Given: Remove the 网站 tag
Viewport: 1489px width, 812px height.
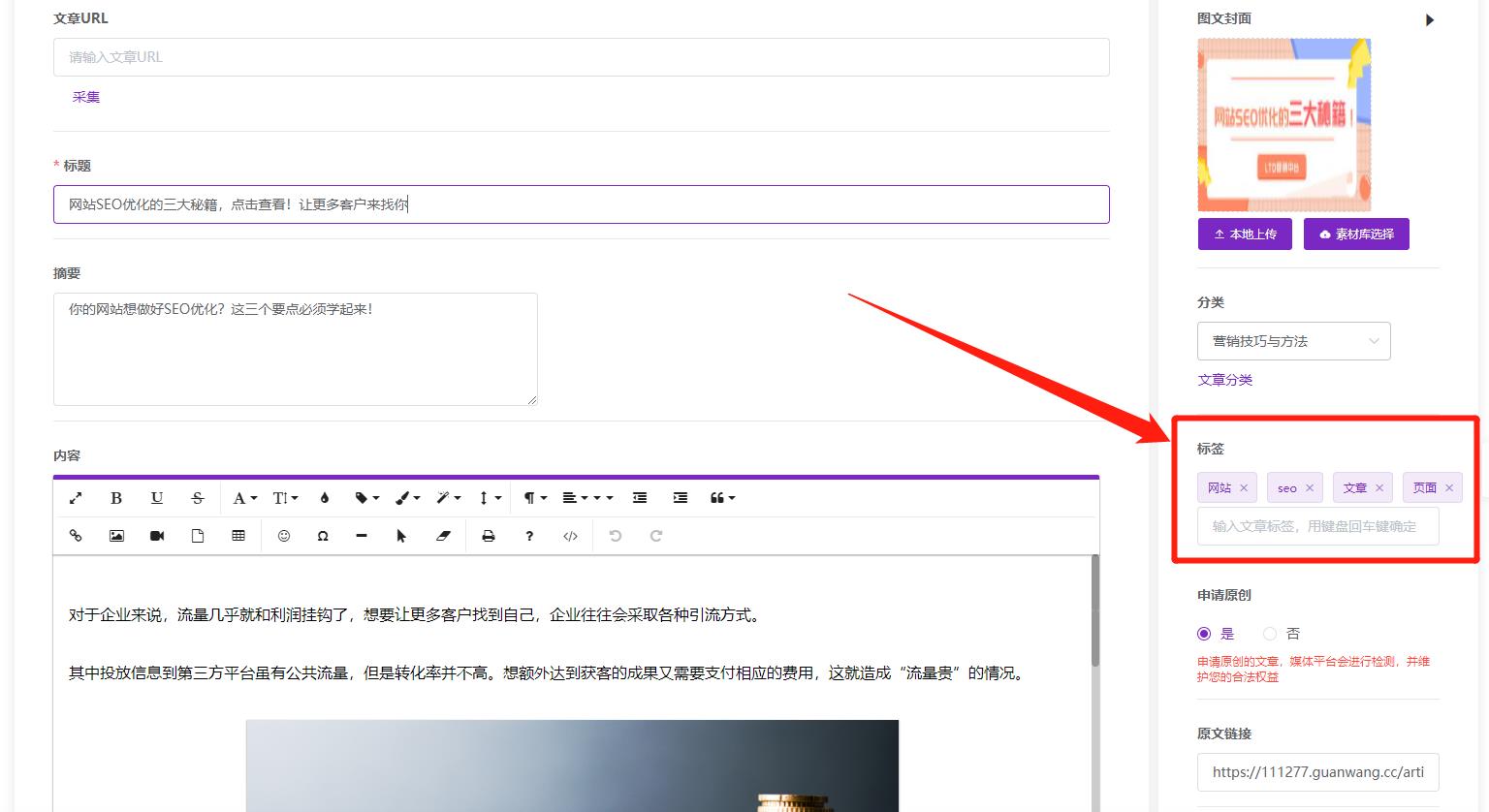Looking at the screenshot, I should 1244,487.
